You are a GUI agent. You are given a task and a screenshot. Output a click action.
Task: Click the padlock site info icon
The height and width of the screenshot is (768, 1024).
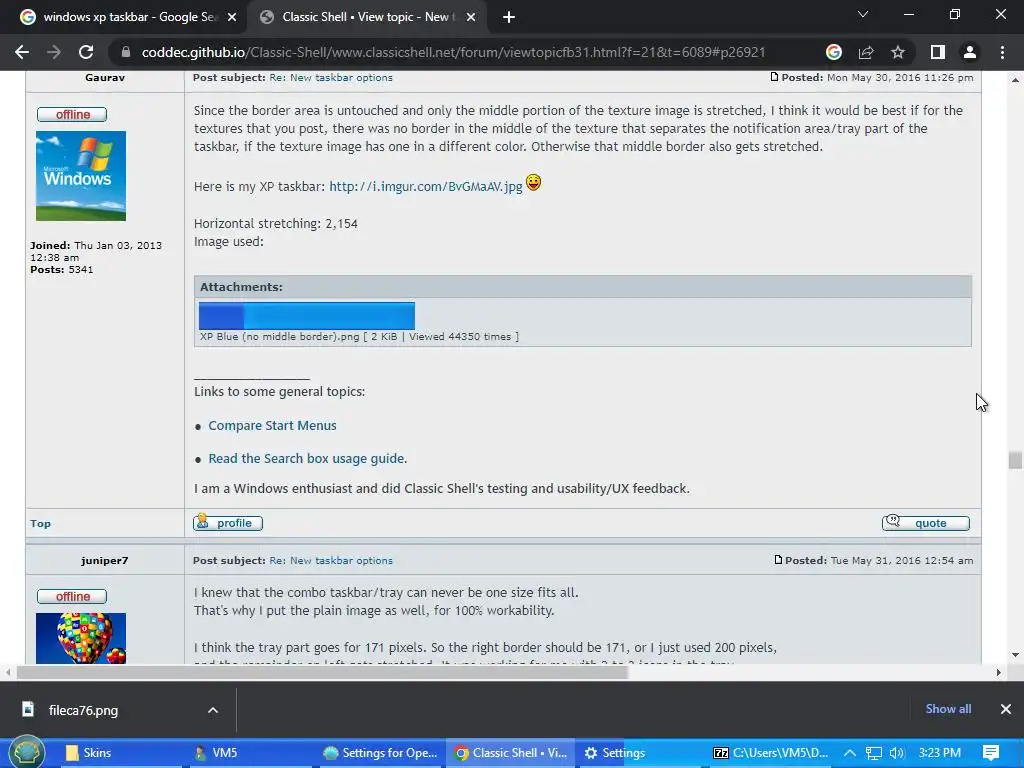[126, 52]
